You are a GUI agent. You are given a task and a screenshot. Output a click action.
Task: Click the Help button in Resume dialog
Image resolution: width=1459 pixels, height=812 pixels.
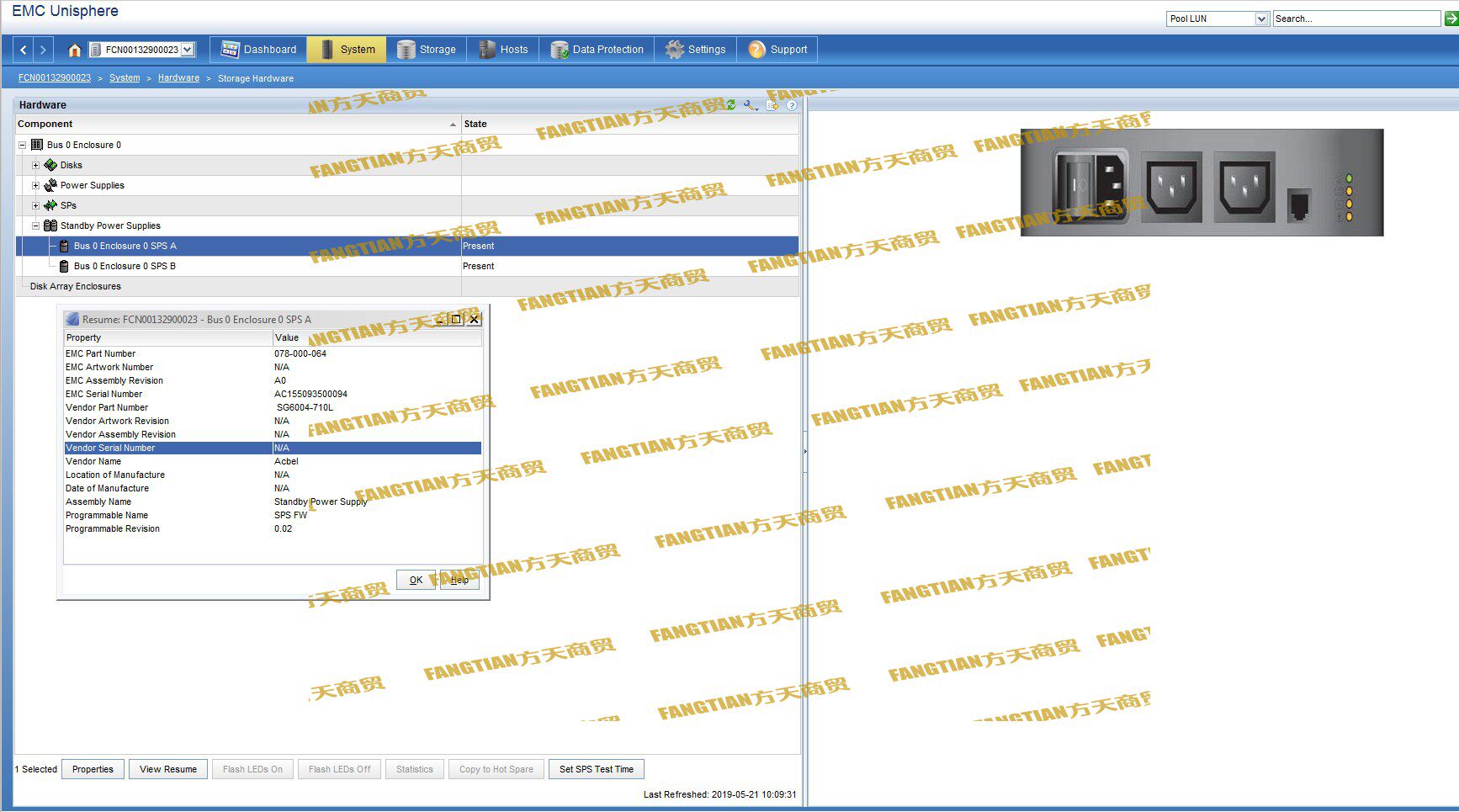[459, 580]
